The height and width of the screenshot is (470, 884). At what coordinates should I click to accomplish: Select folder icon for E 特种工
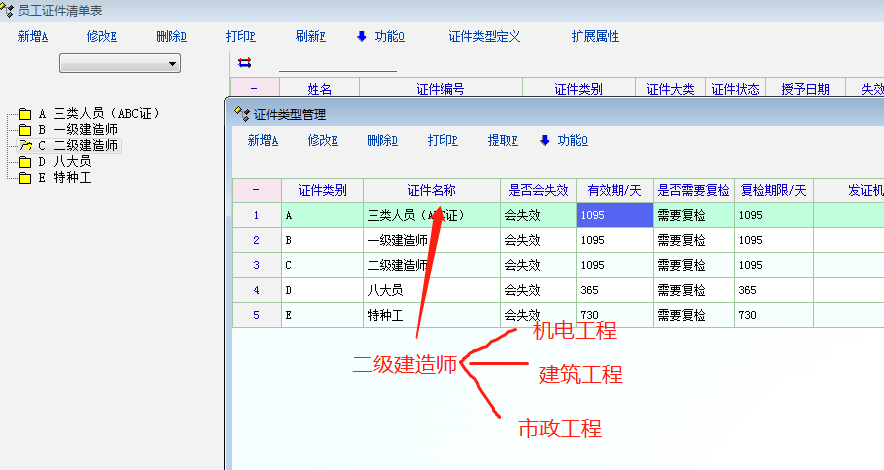click(x=25, y=178)
